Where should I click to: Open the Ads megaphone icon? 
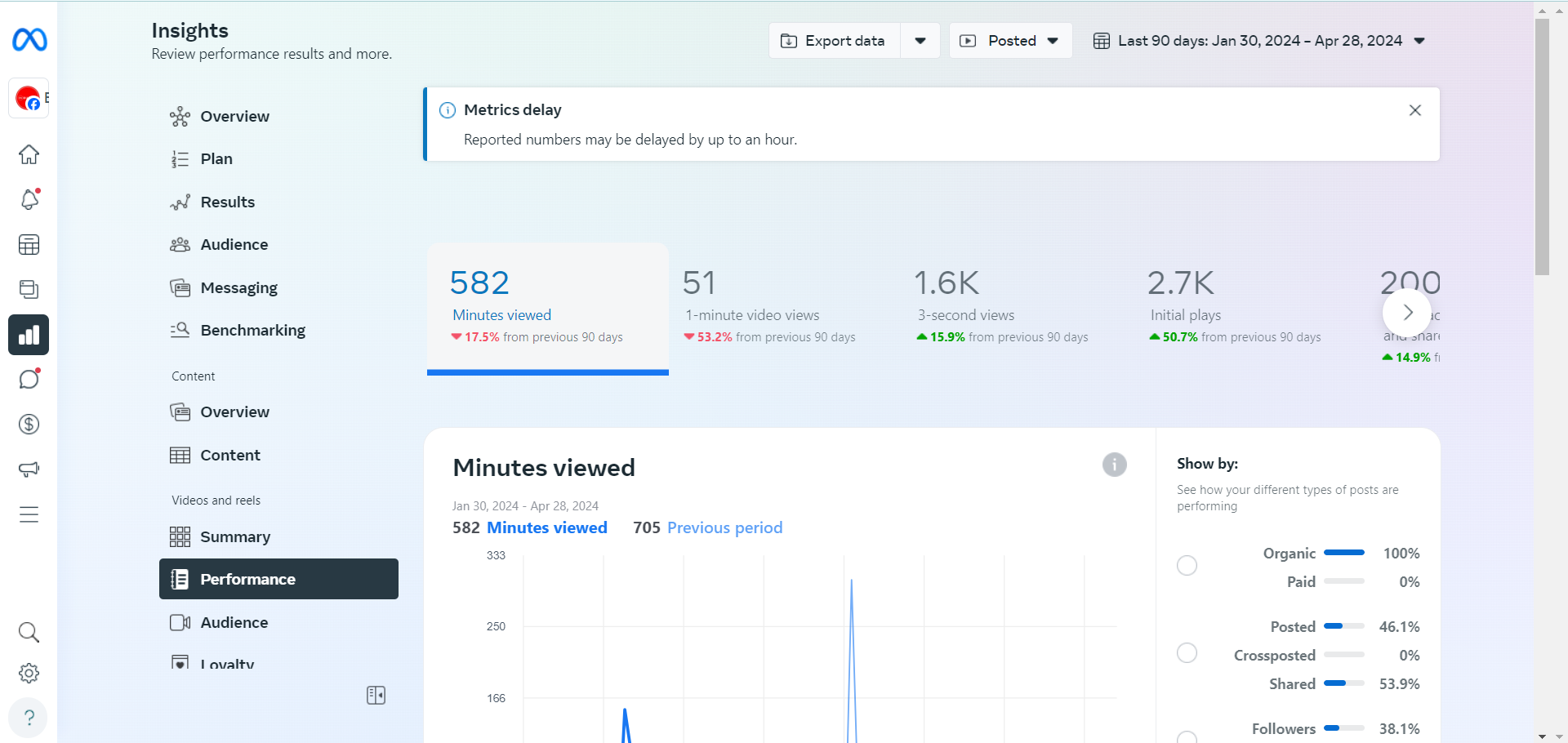(x=29, y=469)
